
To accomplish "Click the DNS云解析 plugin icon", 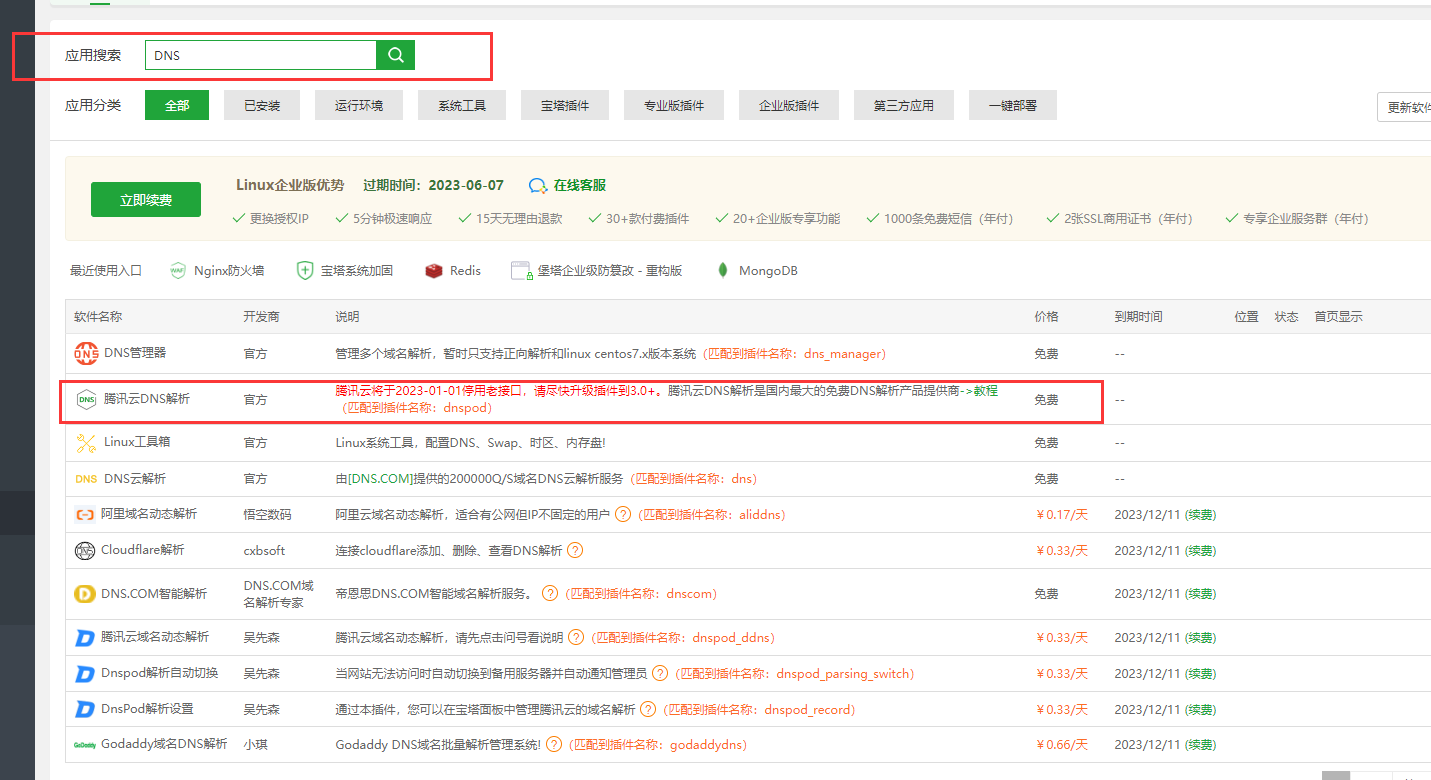I will 86,479.
